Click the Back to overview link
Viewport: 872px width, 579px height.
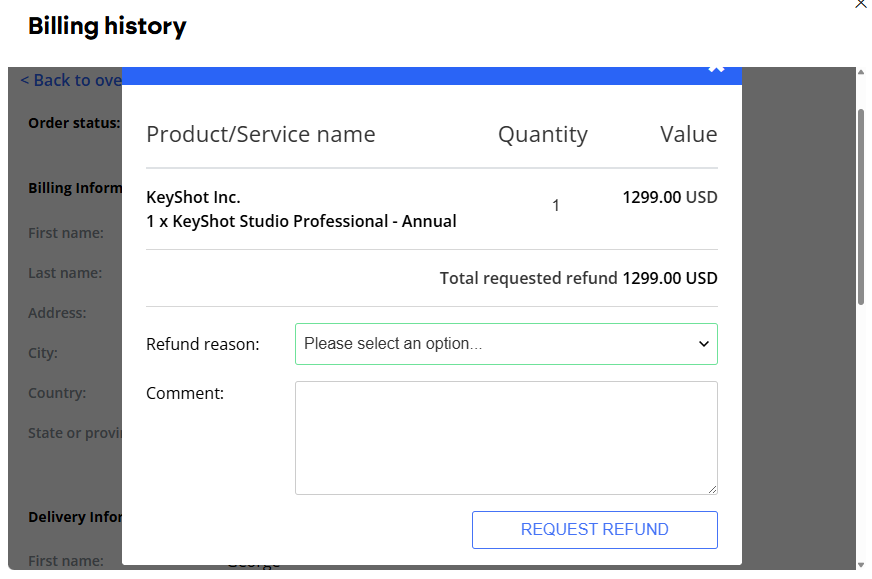pyautogui.click(x=71, y=80)
